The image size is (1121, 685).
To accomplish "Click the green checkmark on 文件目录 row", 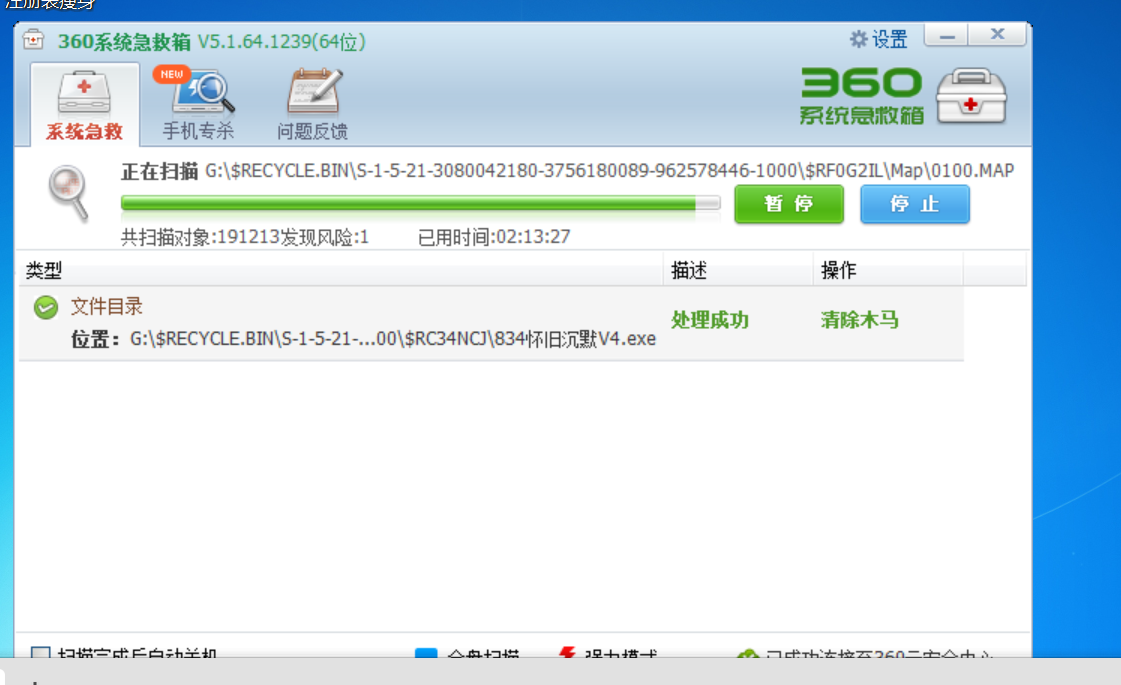I will coord(46,307).
